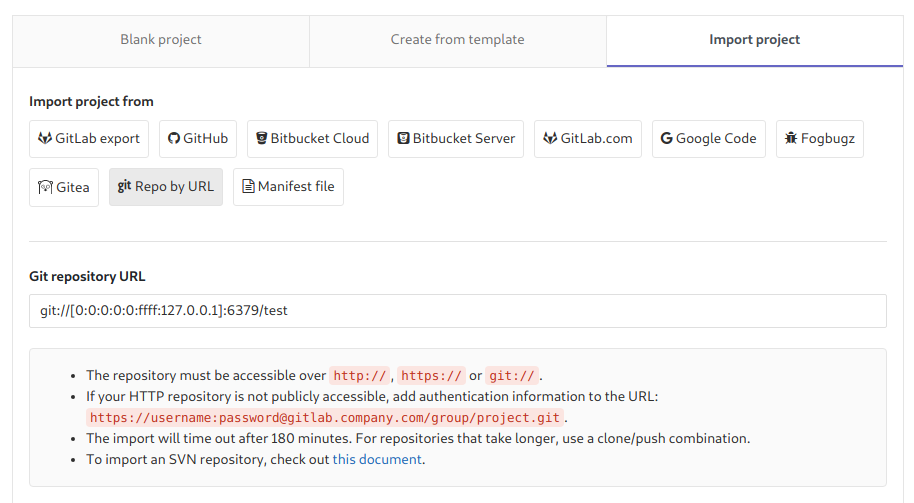Screen dimensions: 914x503
Task: Click the 'Import project from' heading
Action: tap(92, 101)
